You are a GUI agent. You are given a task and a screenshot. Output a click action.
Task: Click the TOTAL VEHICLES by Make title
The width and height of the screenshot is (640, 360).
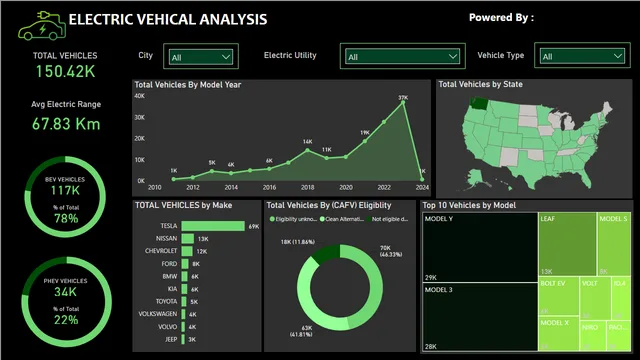pos(184,205)
